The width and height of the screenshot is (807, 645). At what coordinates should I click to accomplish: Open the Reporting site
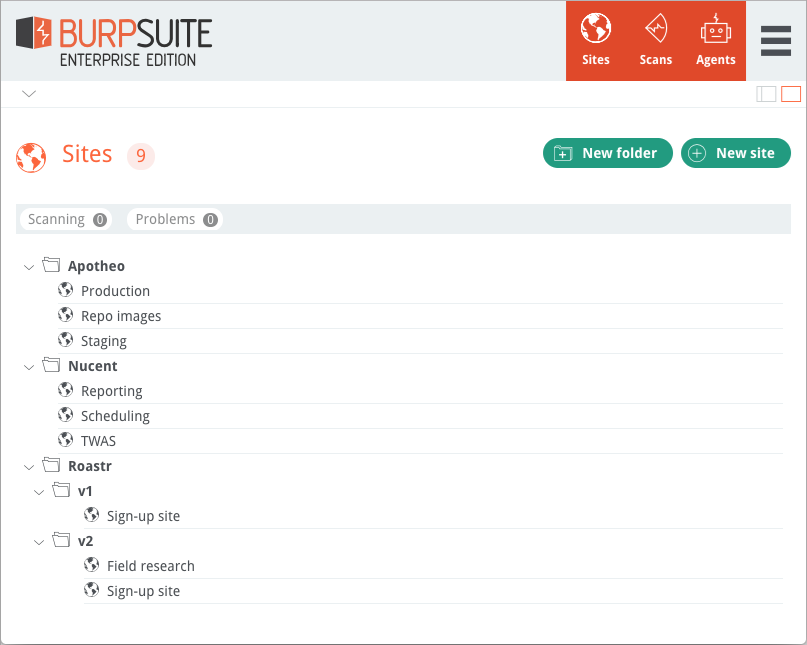point(112,391)
